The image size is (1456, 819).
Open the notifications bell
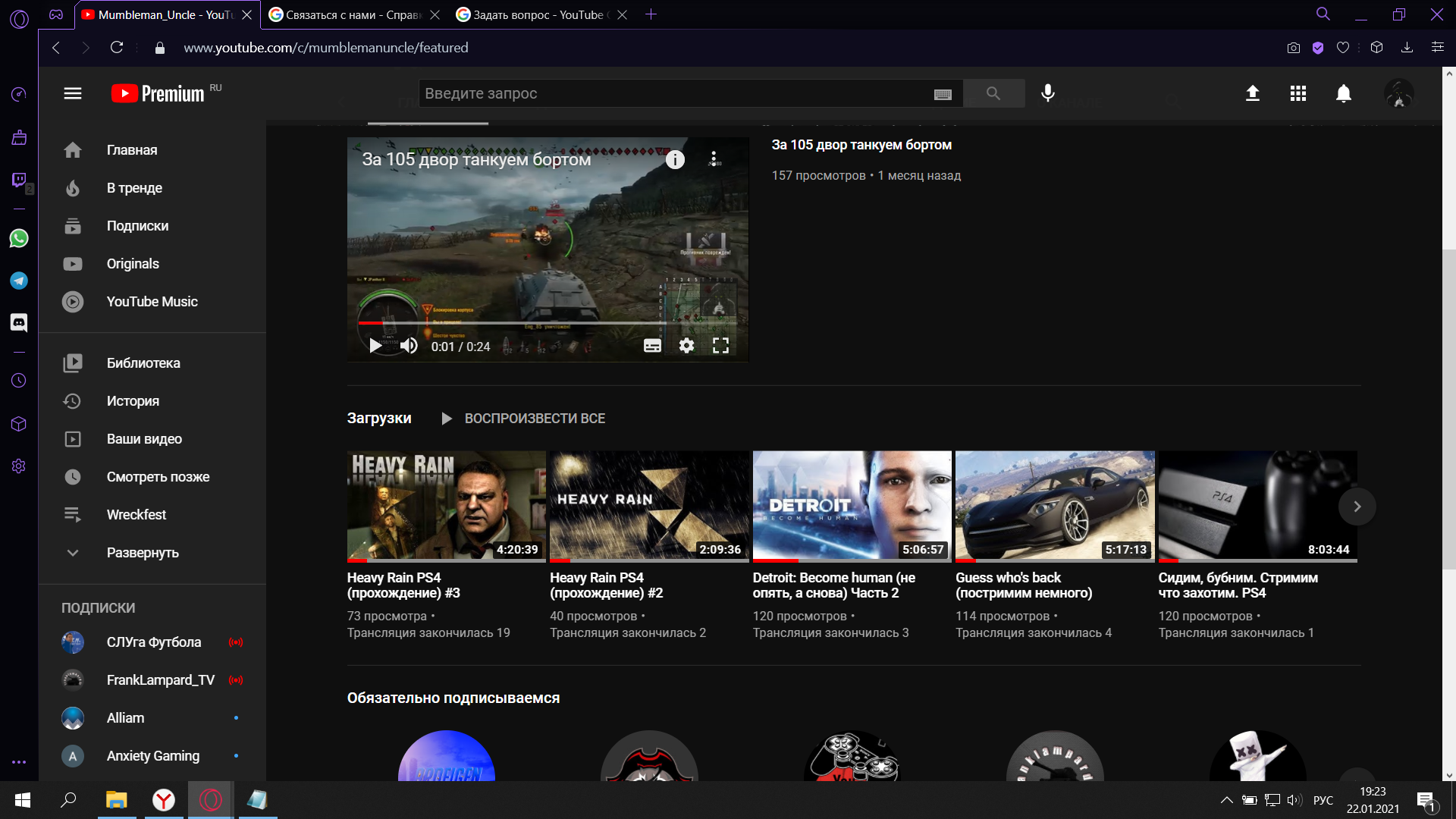pyautogui.click(x=1344, y=93)
